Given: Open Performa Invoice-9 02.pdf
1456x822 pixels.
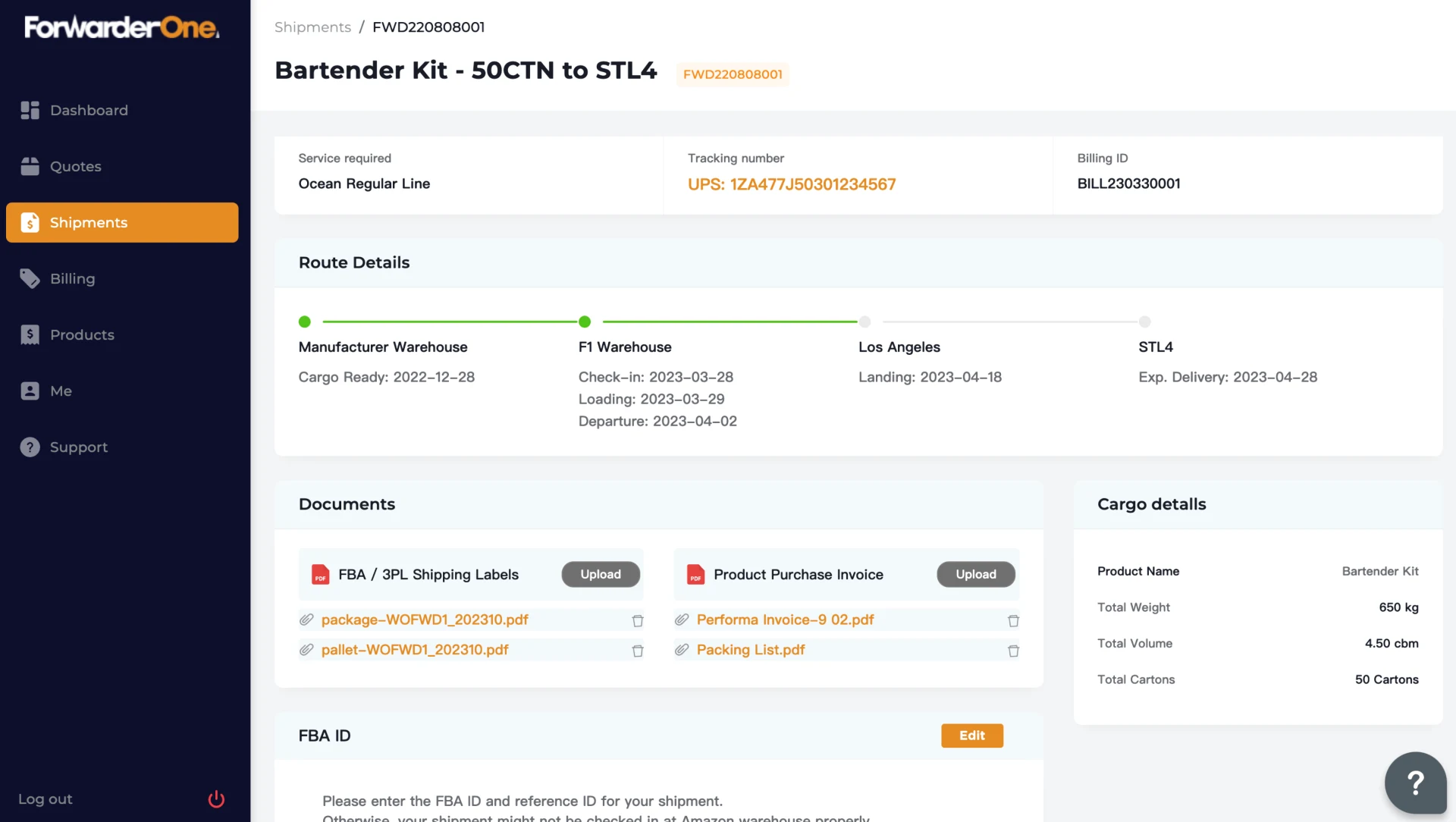Looking at the screenshot, I should [x=785, y=620].
